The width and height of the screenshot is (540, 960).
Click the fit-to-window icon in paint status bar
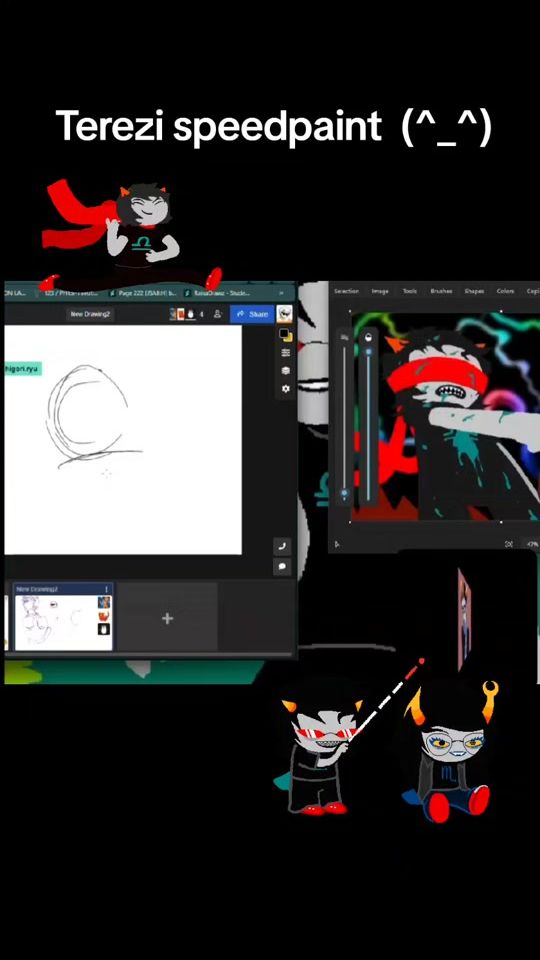point(508,544)
